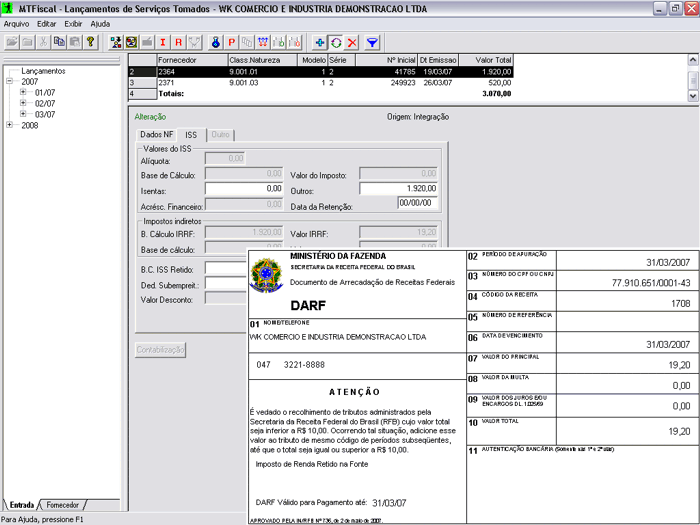
Task: Switch to the Fornecedor bottom tab
Action: pos(62,505)
